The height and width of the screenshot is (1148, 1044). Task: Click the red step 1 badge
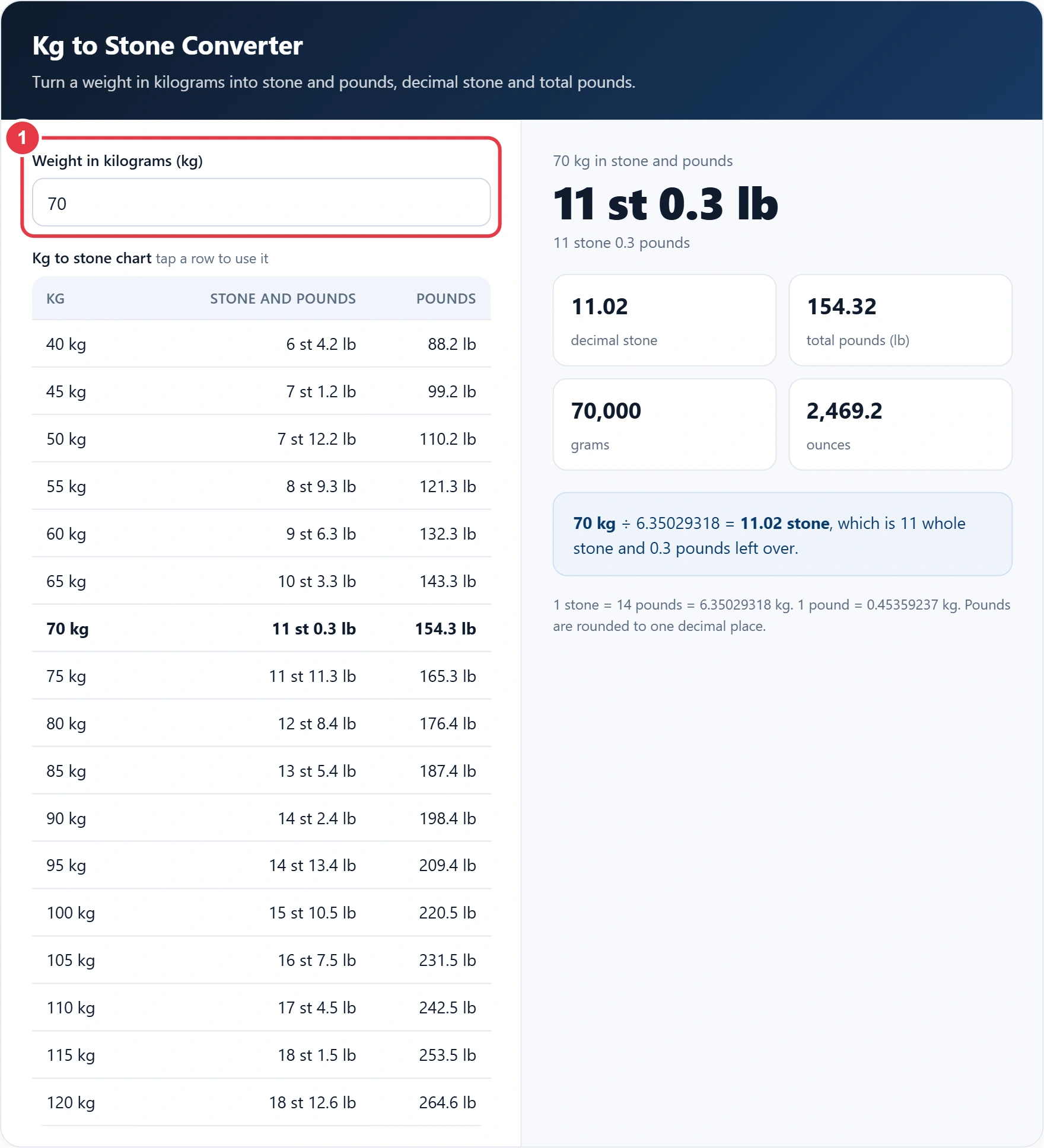(23, 138)
